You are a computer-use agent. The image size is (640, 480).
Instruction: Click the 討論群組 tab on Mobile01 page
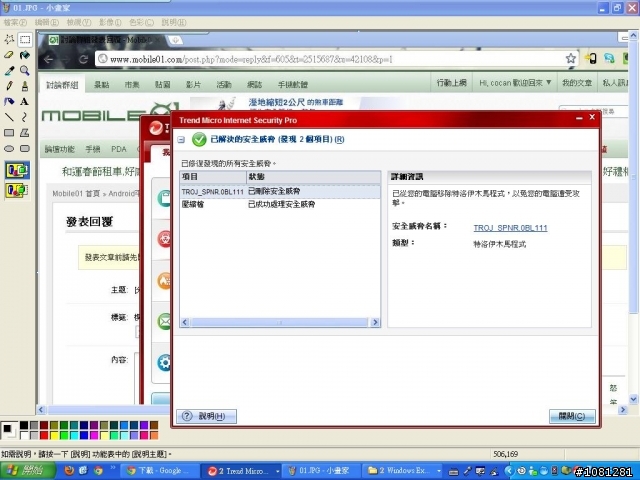62,84
